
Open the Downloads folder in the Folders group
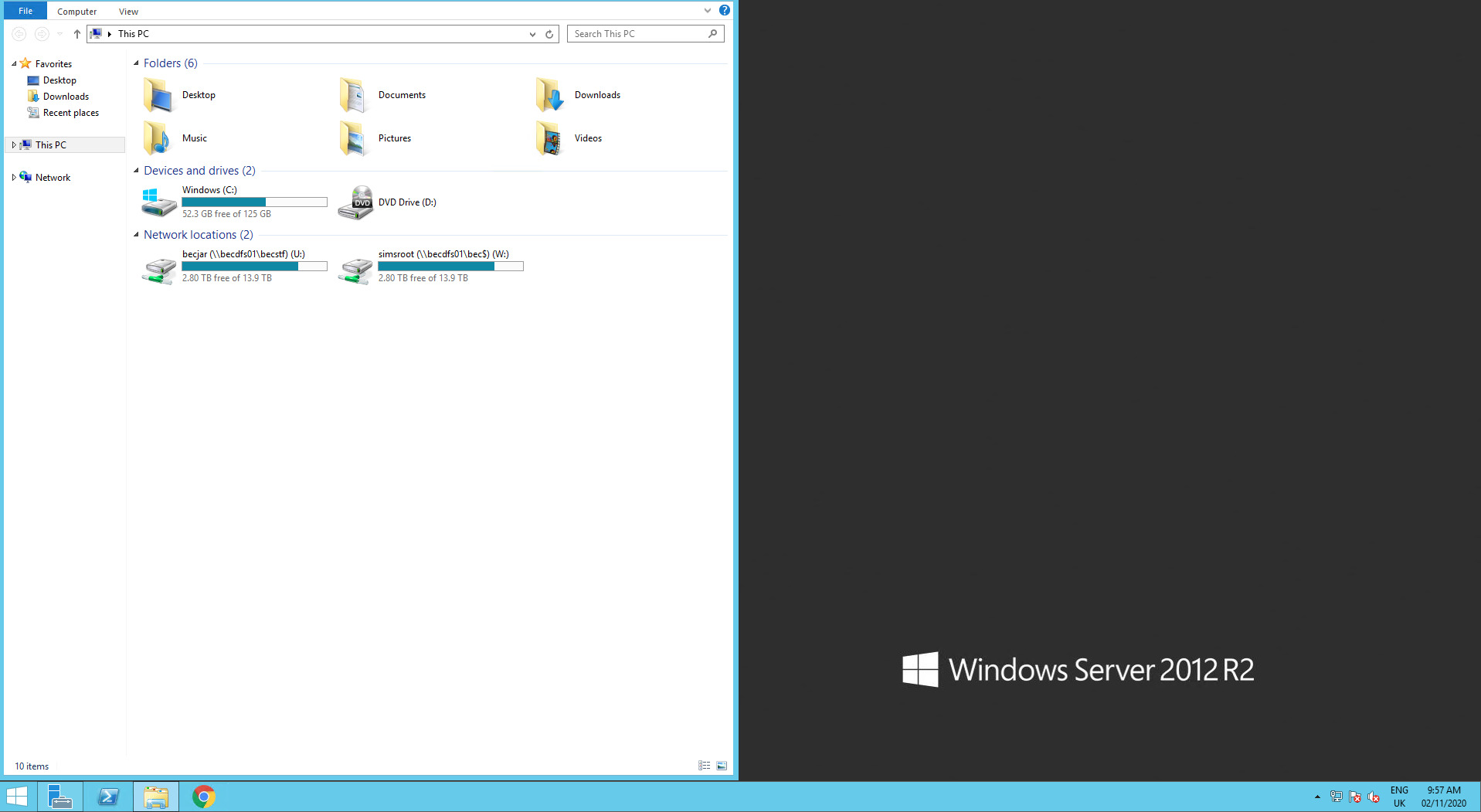point(551,95)
